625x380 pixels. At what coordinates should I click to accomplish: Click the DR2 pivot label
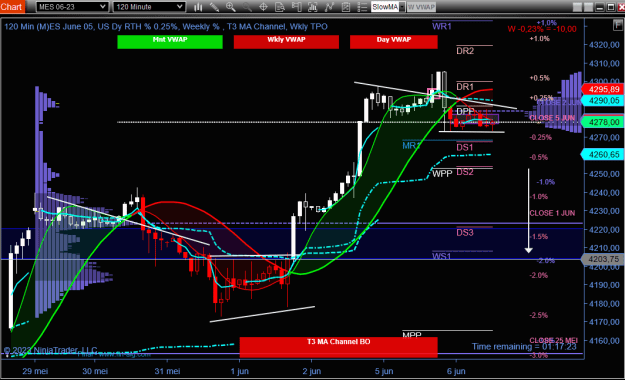465,51
